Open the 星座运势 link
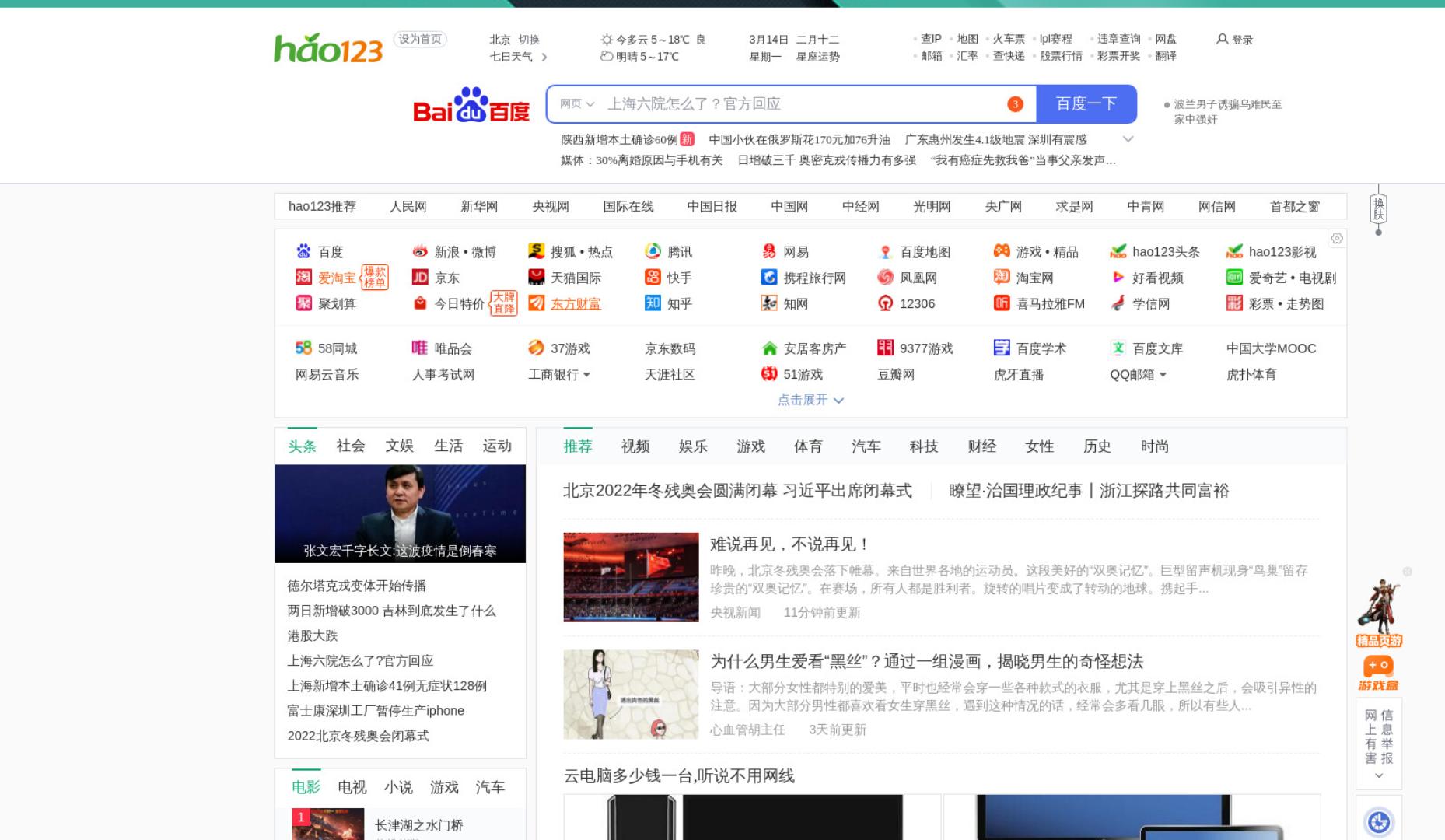This screenshot has width=1445, height=840. [x=818, y=57]
